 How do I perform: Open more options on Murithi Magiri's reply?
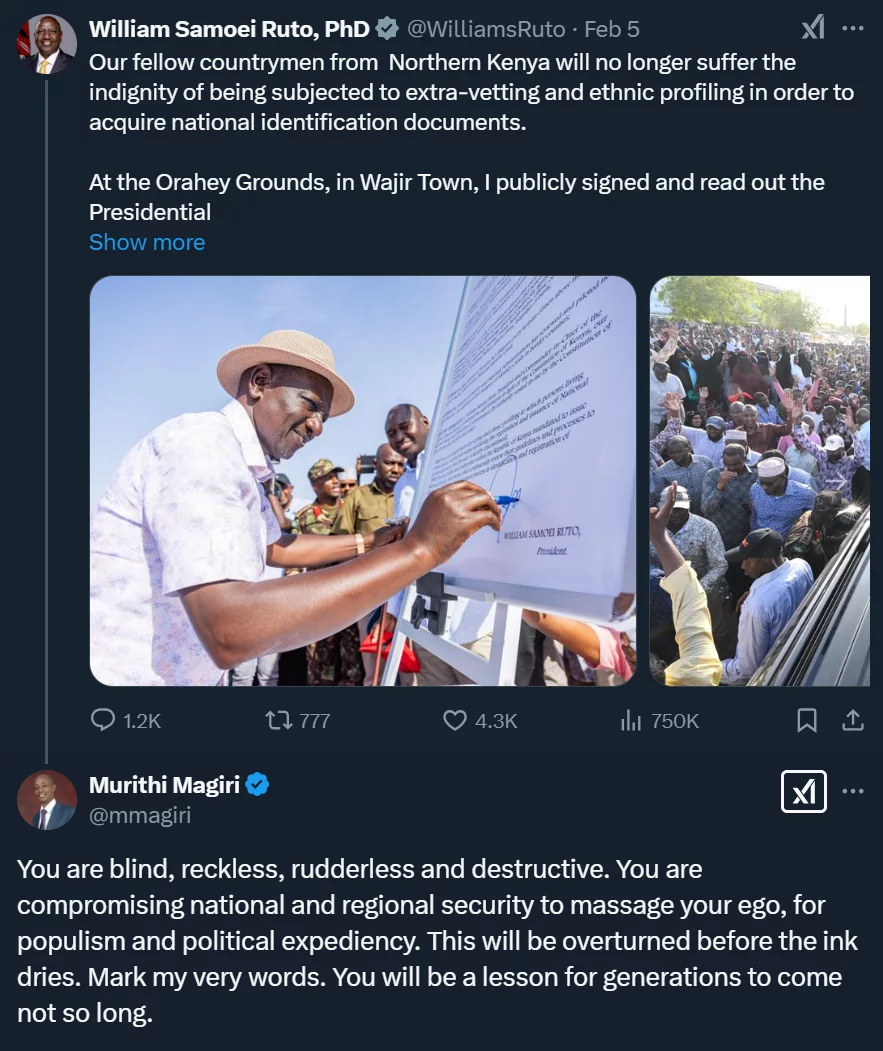click(x=853, y=792)
